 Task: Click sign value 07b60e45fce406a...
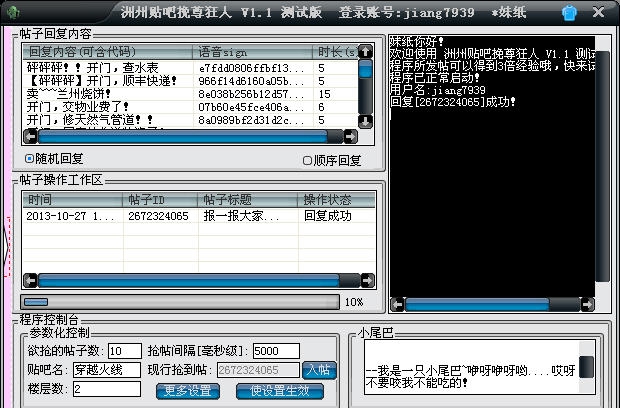coord(251,107)
